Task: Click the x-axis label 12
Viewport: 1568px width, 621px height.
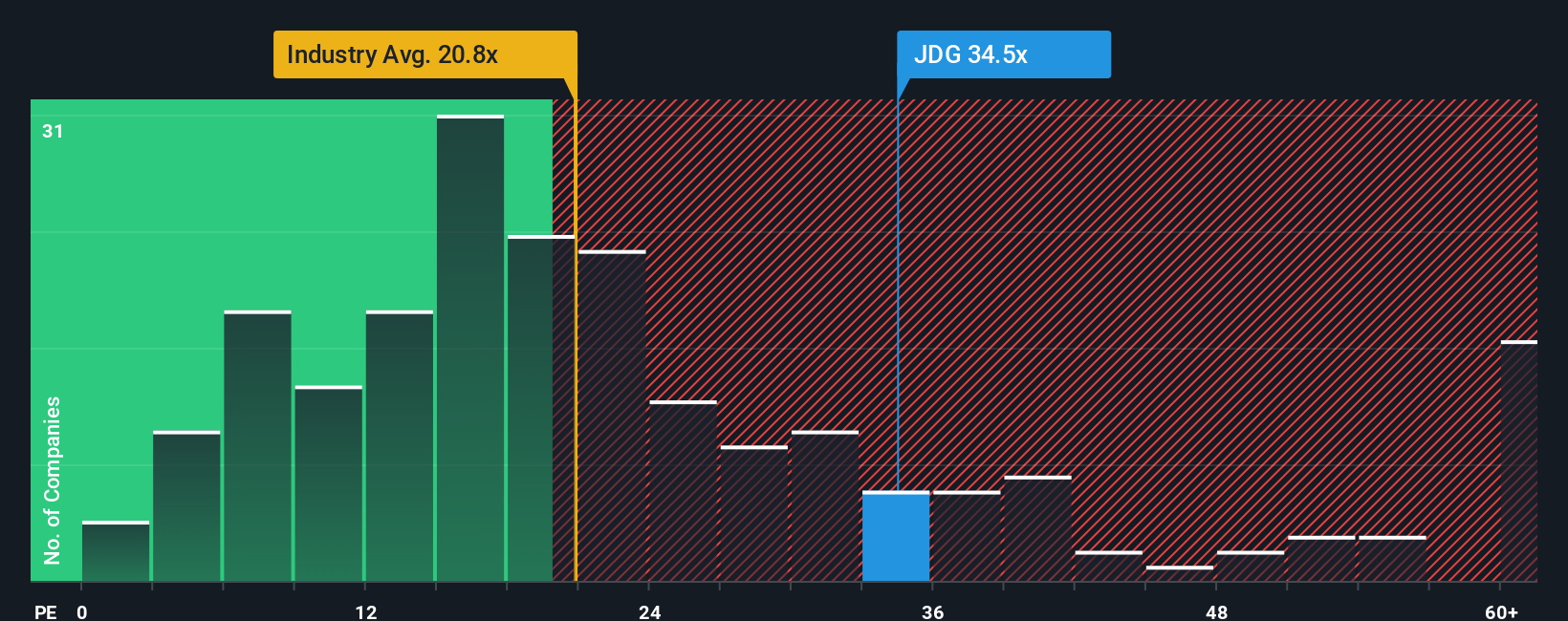Action: [366, 611]
